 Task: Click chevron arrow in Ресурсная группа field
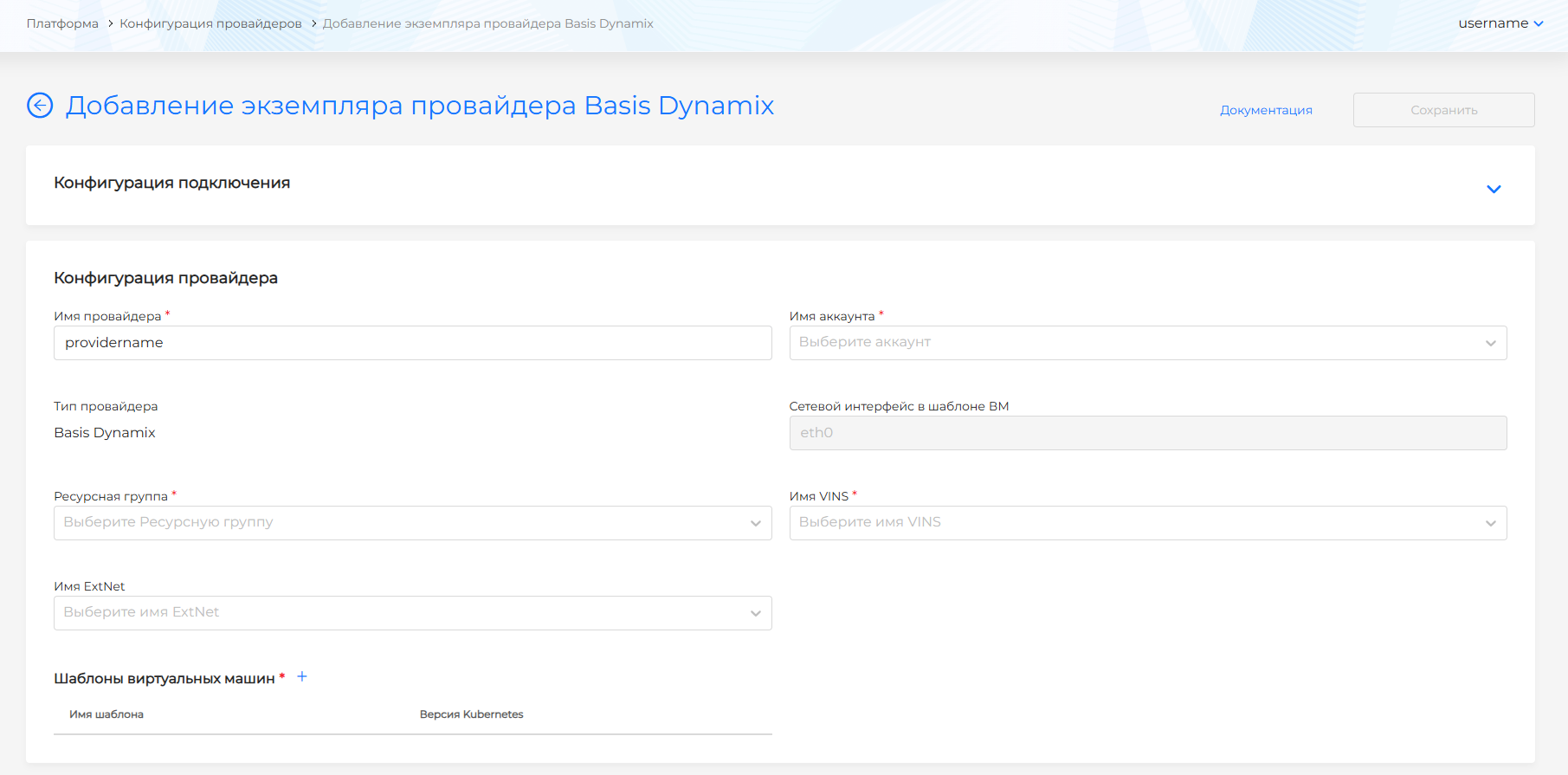[755, 523]
